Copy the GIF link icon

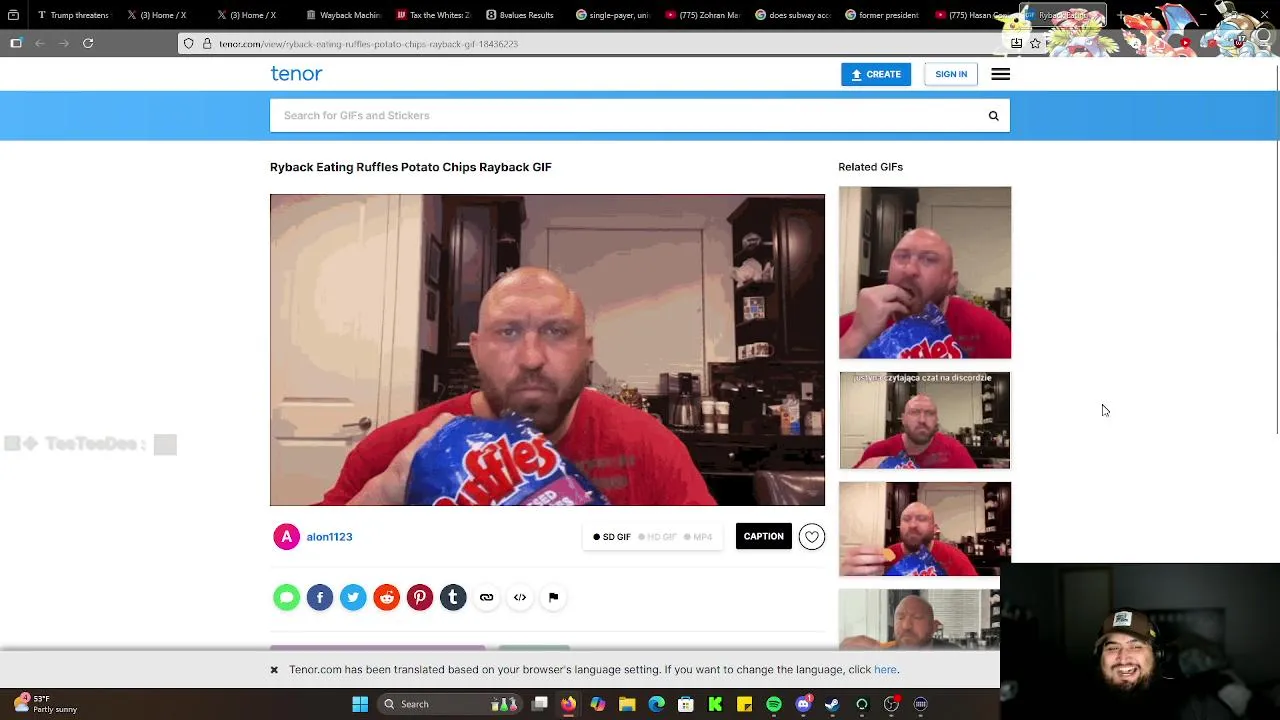[486, 597]
